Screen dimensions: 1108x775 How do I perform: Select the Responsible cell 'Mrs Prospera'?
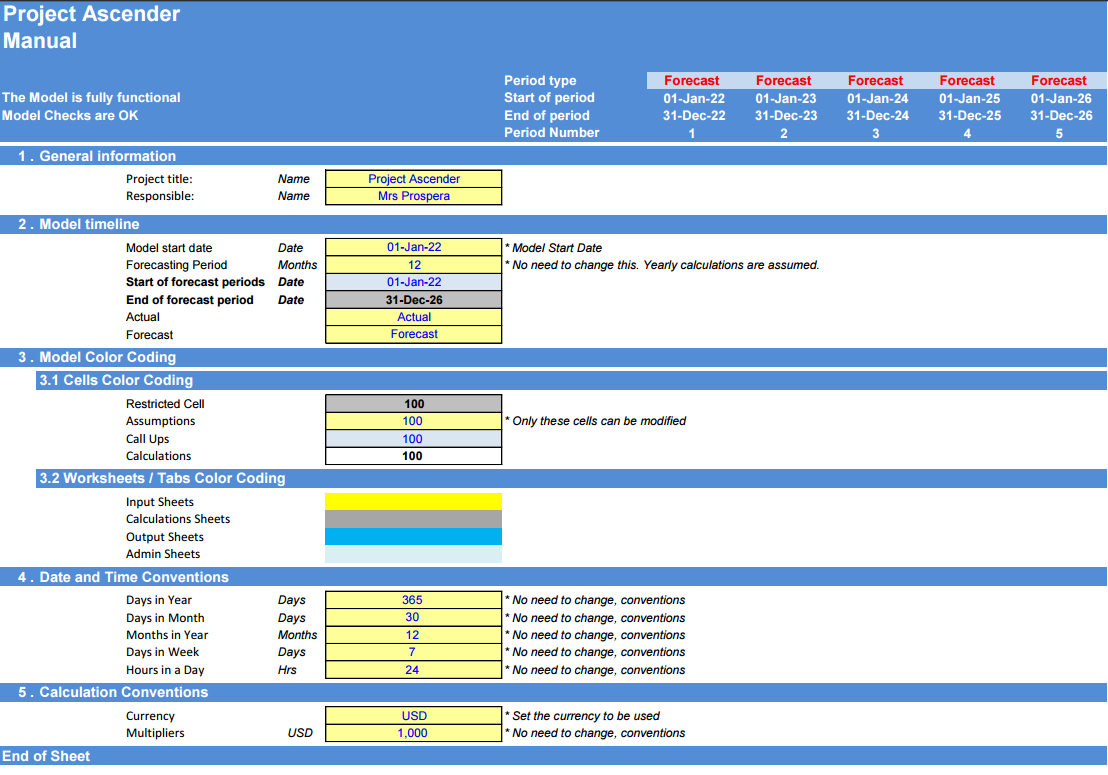[413, 196]
